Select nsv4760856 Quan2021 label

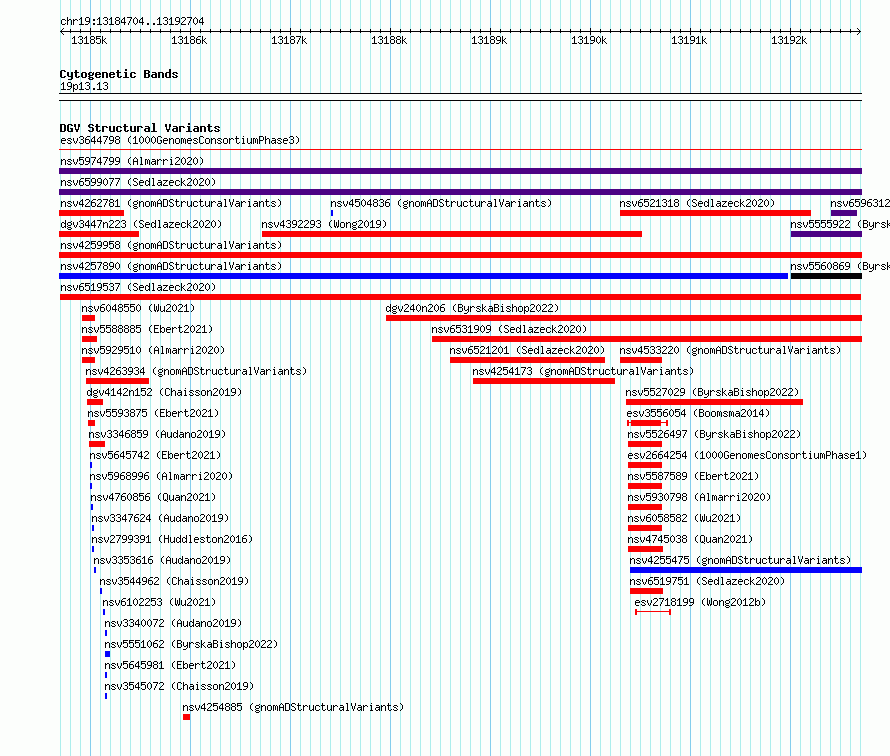pyautogui.click(x=153, y=497)
